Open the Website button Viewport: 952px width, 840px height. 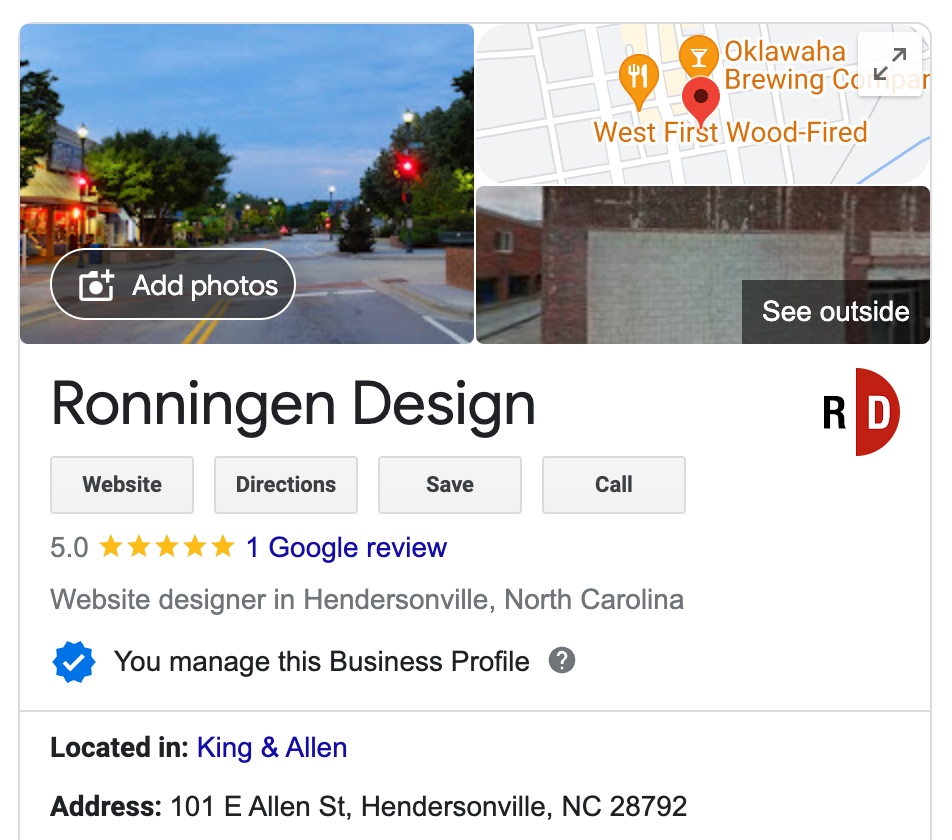[122, 485]
